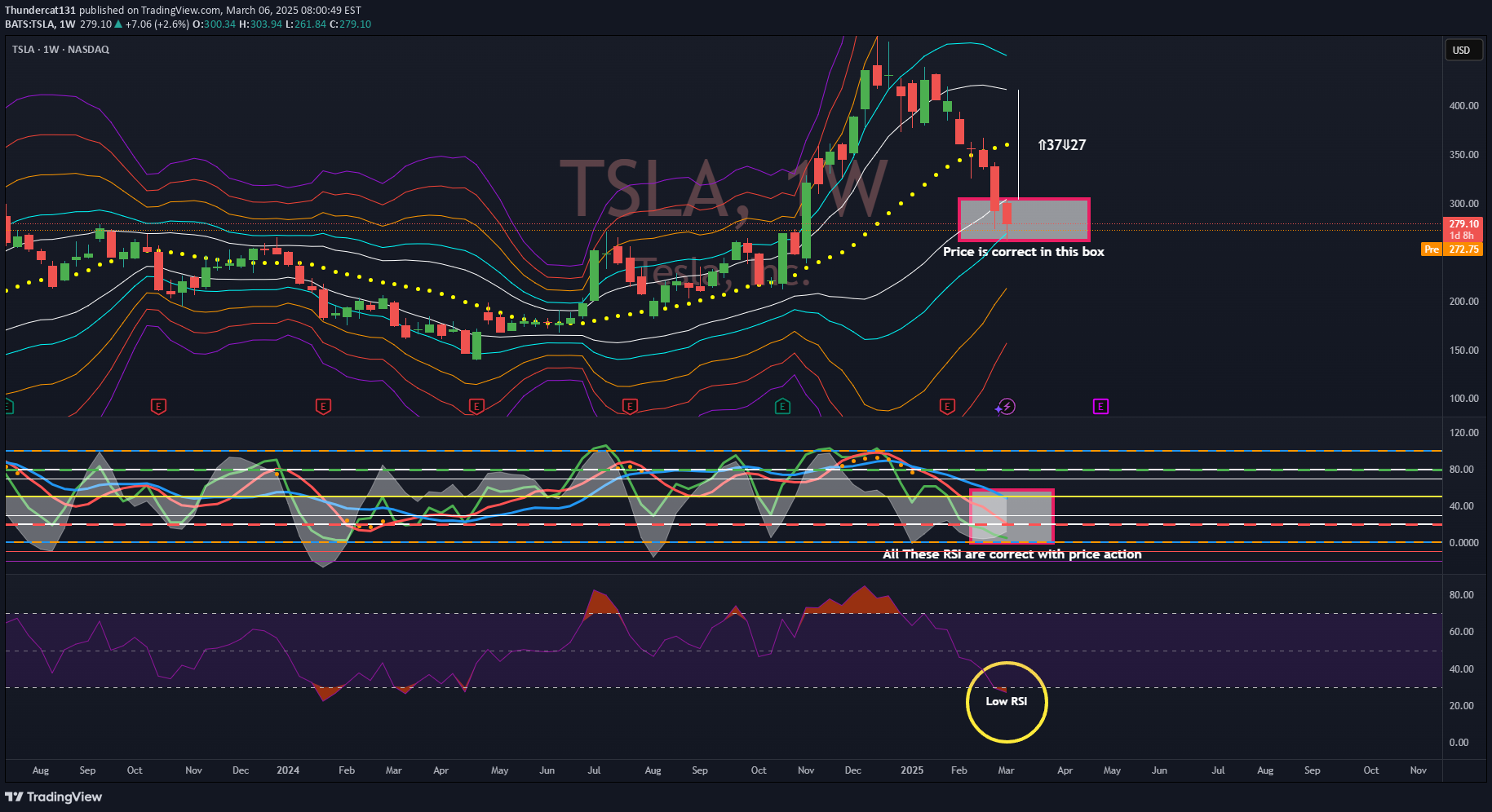Image resolution: width=1492 pixels, height=812 pixels.
Task: Click the 279.10 current price label
Action: [1463, 224]
